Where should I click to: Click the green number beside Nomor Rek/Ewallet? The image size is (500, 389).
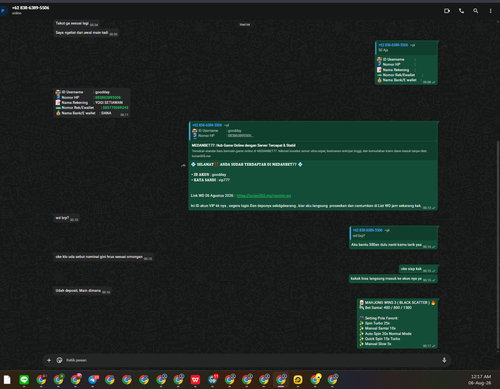click(x=115, y=108)
